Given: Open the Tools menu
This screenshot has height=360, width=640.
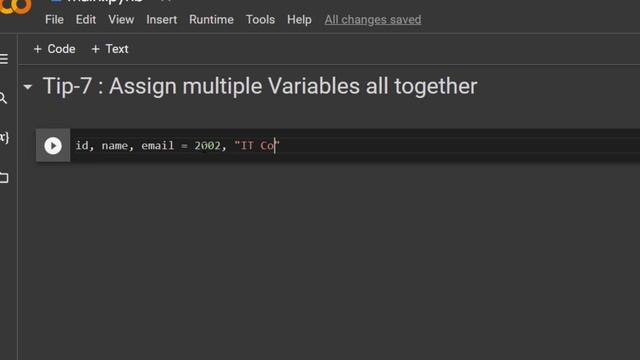Looking at the screenshot, I should coord(260,20).
